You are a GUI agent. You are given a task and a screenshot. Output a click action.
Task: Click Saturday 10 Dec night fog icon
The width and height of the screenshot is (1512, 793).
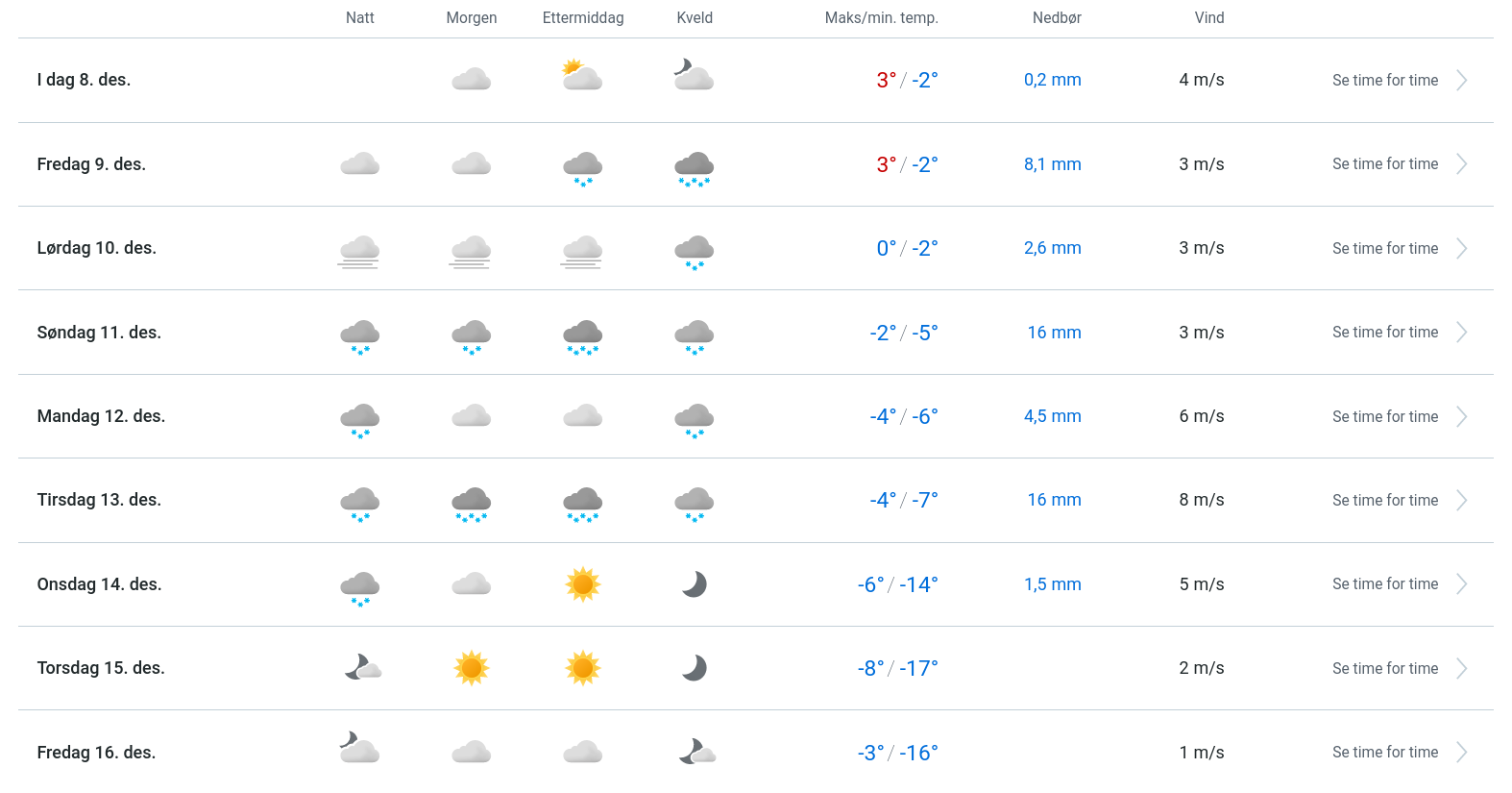pos(359,251)
